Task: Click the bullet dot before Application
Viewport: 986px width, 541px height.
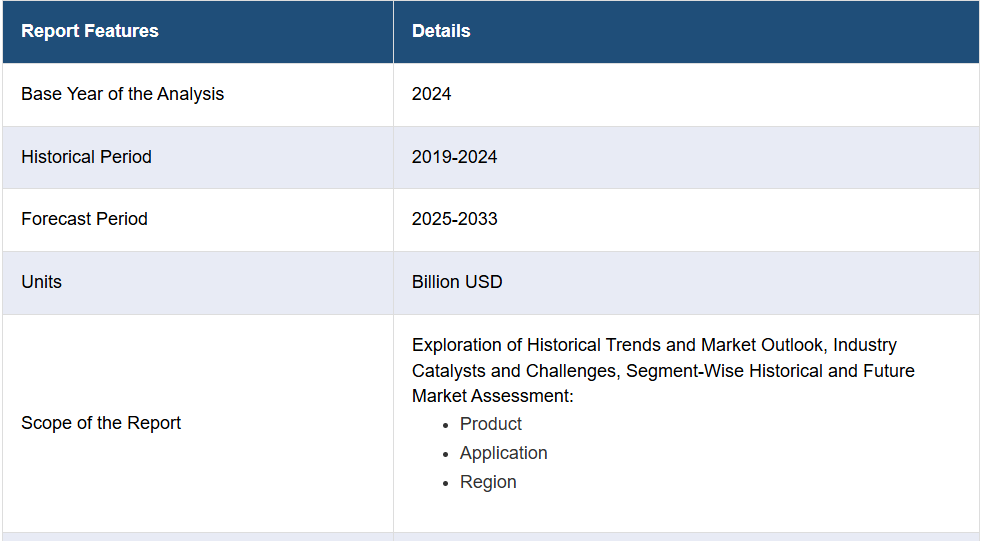Action: (446, 455)
